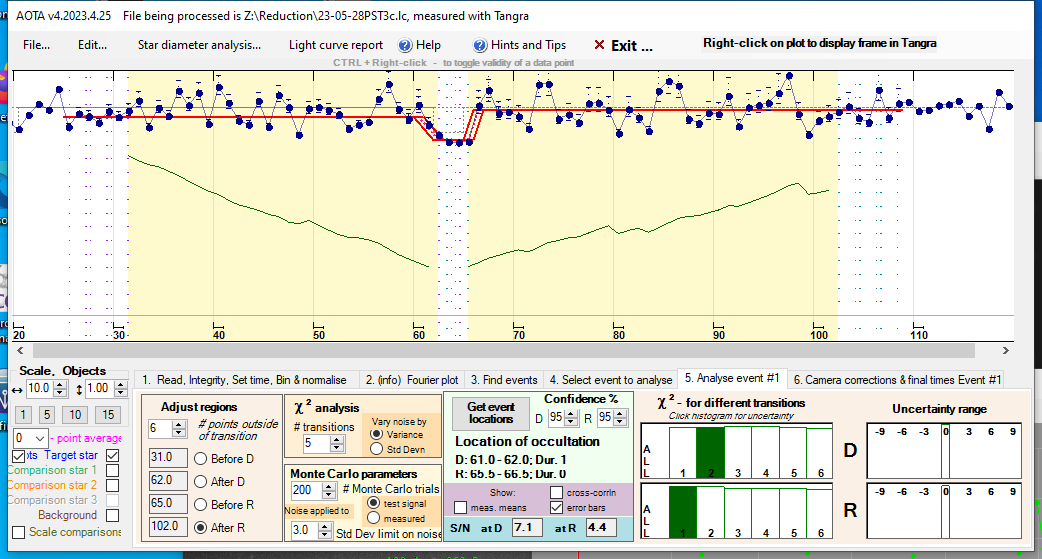
Task: Increase the D confidence percentage
Action: coord(572,414)
